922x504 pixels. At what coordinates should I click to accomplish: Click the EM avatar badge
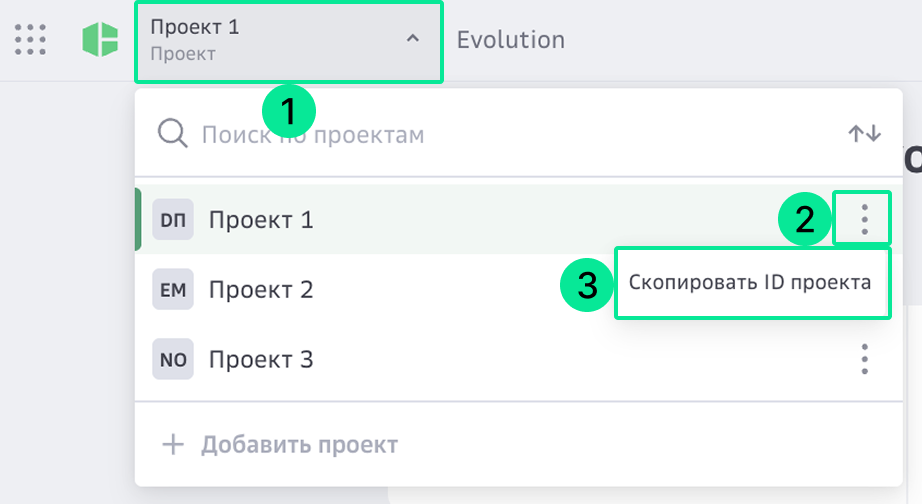pyautogui.click(x=173, y=289)
